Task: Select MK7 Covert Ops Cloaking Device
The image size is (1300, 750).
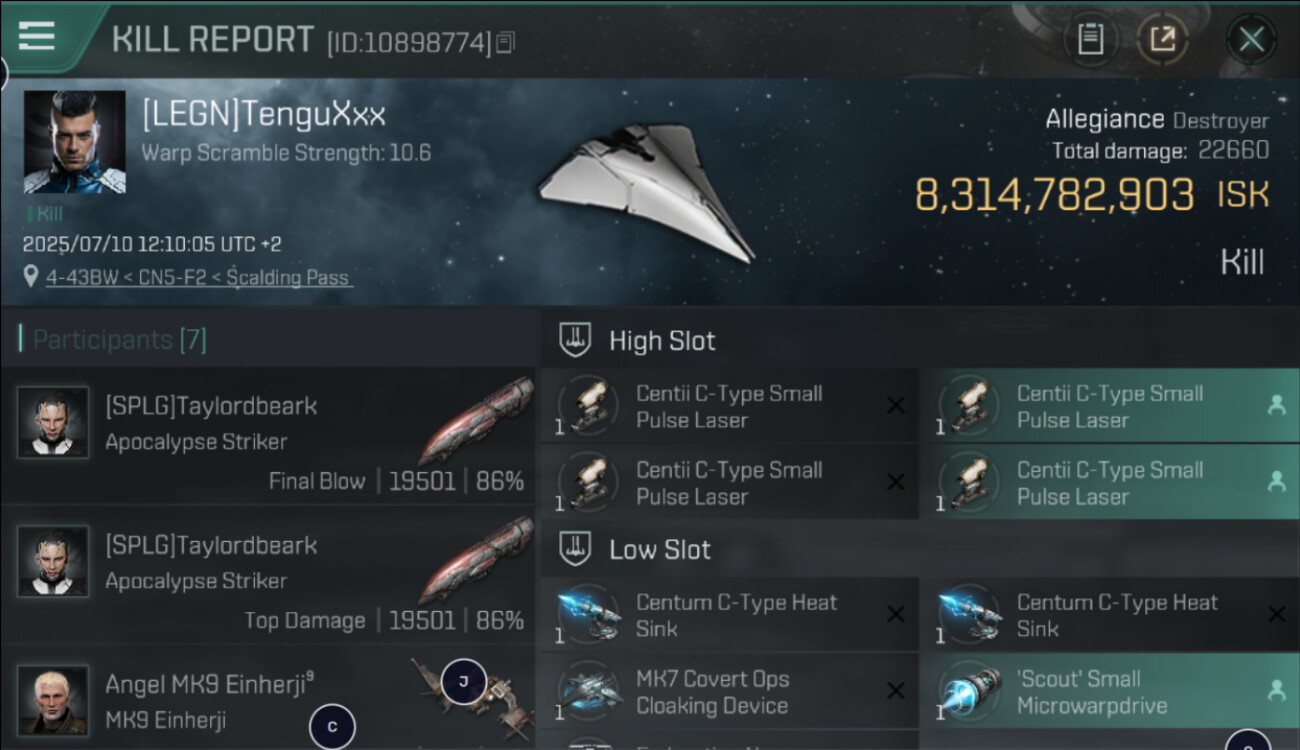Action: point(729,691)
